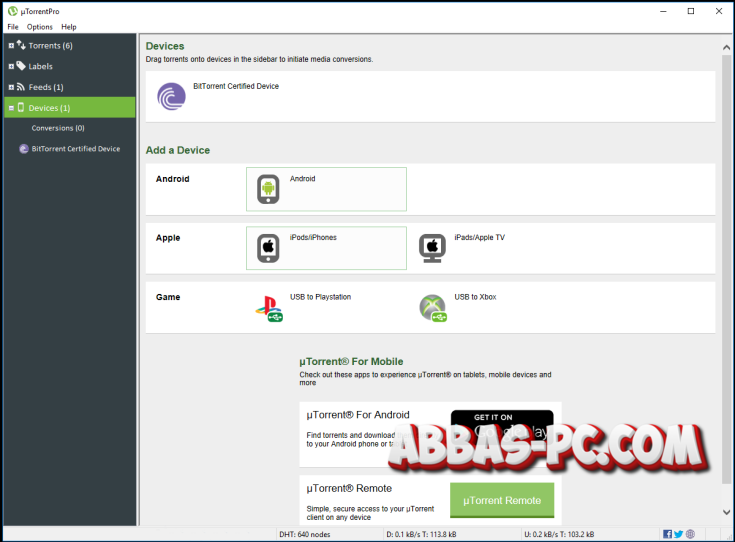Click the Facebook icon in status bar
This screenshot has width=735, height=542.
[x=667, y=534]
